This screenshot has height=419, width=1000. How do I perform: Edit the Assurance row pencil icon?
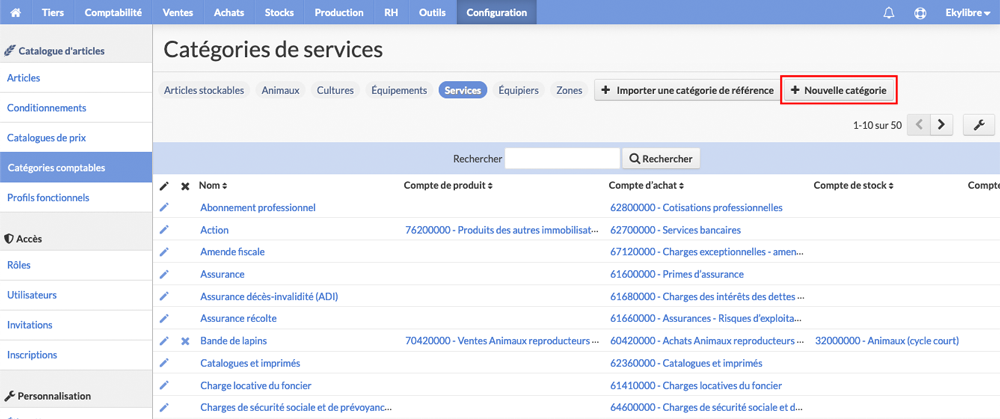[x=164, y=274]
